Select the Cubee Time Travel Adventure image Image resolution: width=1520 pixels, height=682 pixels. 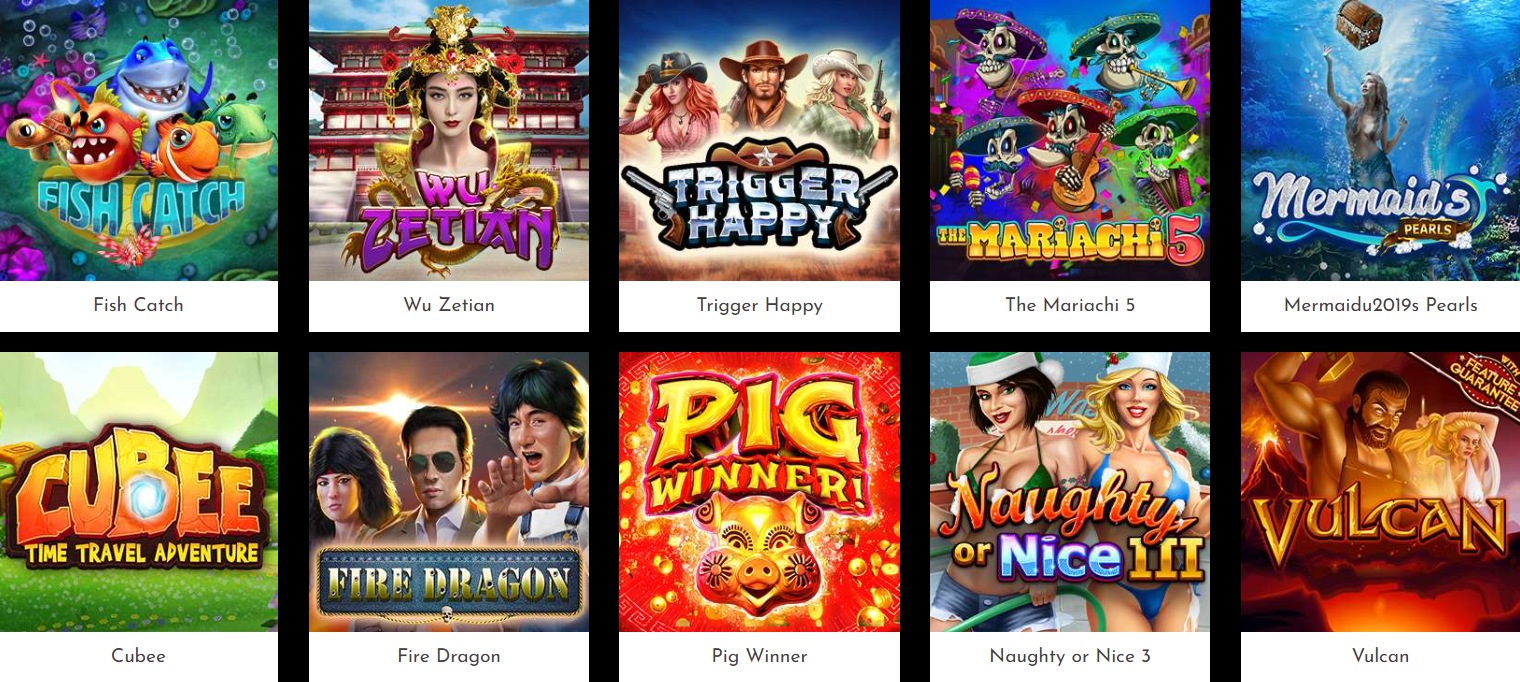coord(138,492)
